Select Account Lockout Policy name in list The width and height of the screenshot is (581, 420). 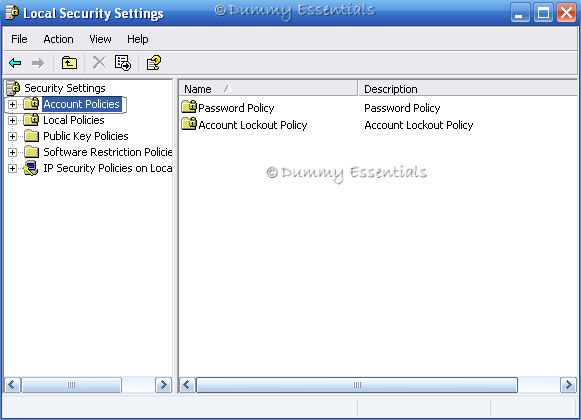(x=253, y=125)
